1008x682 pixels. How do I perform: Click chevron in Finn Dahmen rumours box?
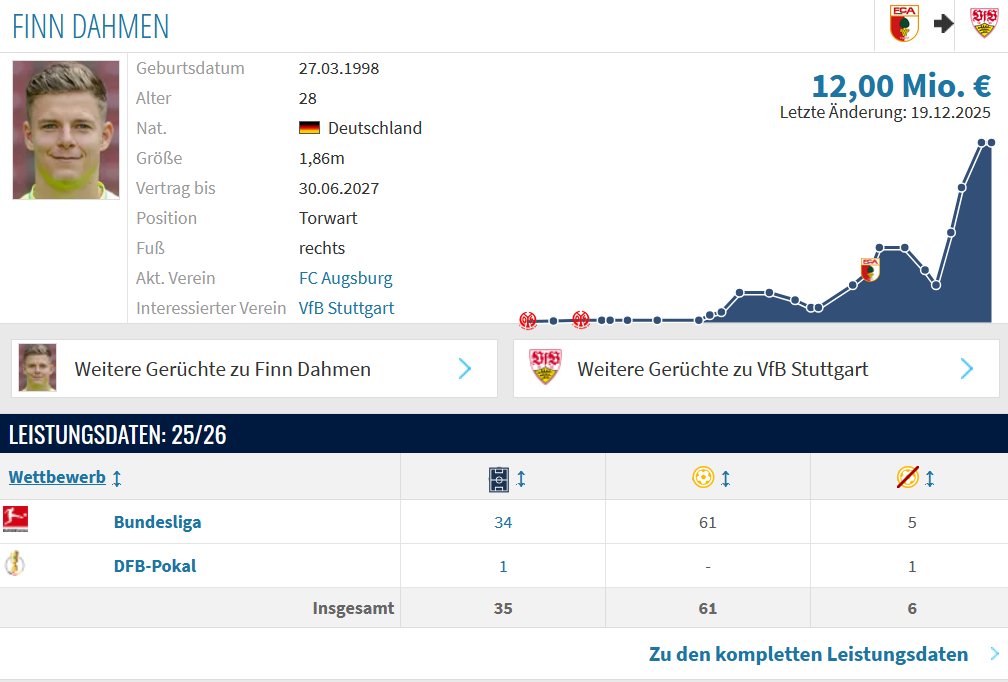(x=465, y=368)
